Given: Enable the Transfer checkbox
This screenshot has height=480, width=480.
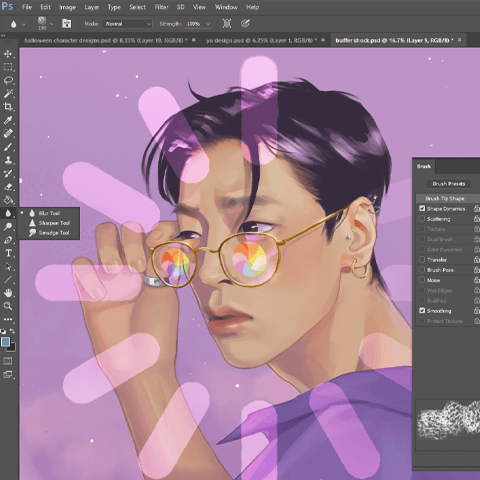Looking at the screenshot, I should coord(422,259).
